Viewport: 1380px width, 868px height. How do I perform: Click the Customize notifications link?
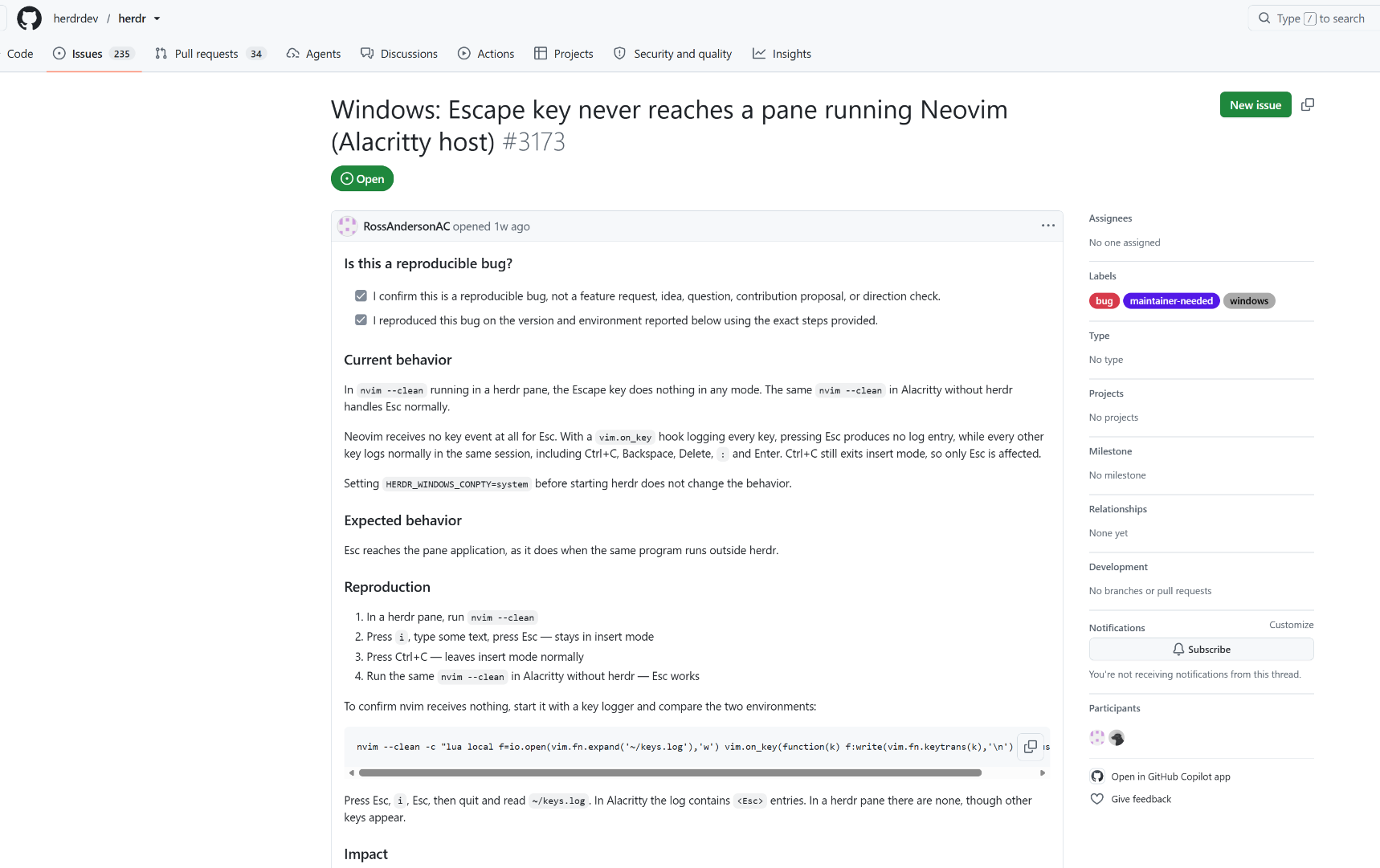click(x=1291, y=625)
